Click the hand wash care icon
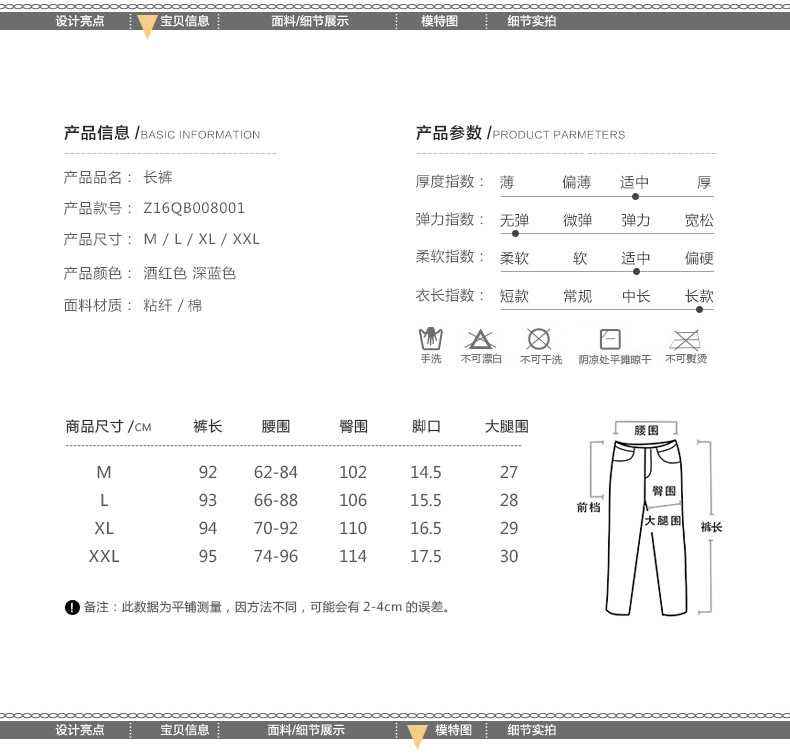Viewport: 790px width, 753px height. coord(430,338)
